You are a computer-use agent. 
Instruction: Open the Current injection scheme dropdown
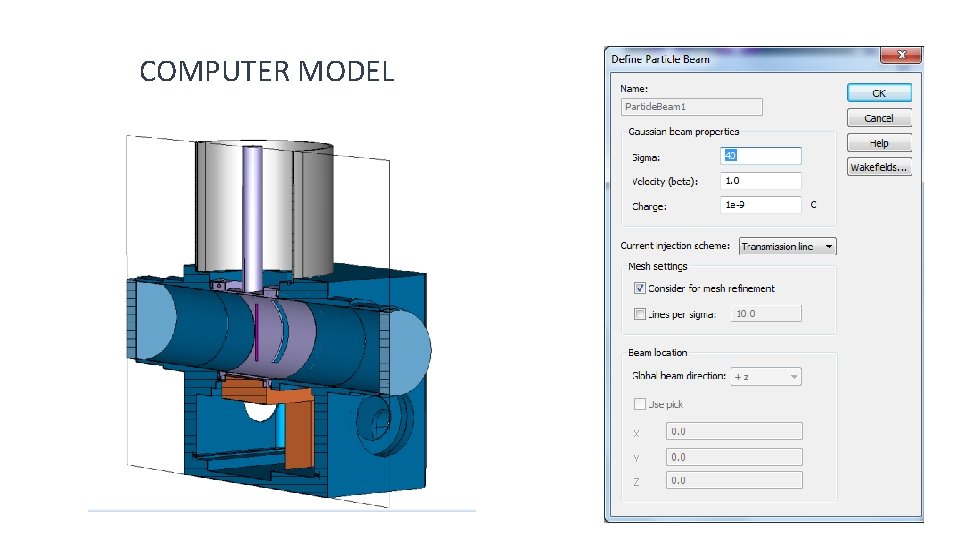(787, 246)
